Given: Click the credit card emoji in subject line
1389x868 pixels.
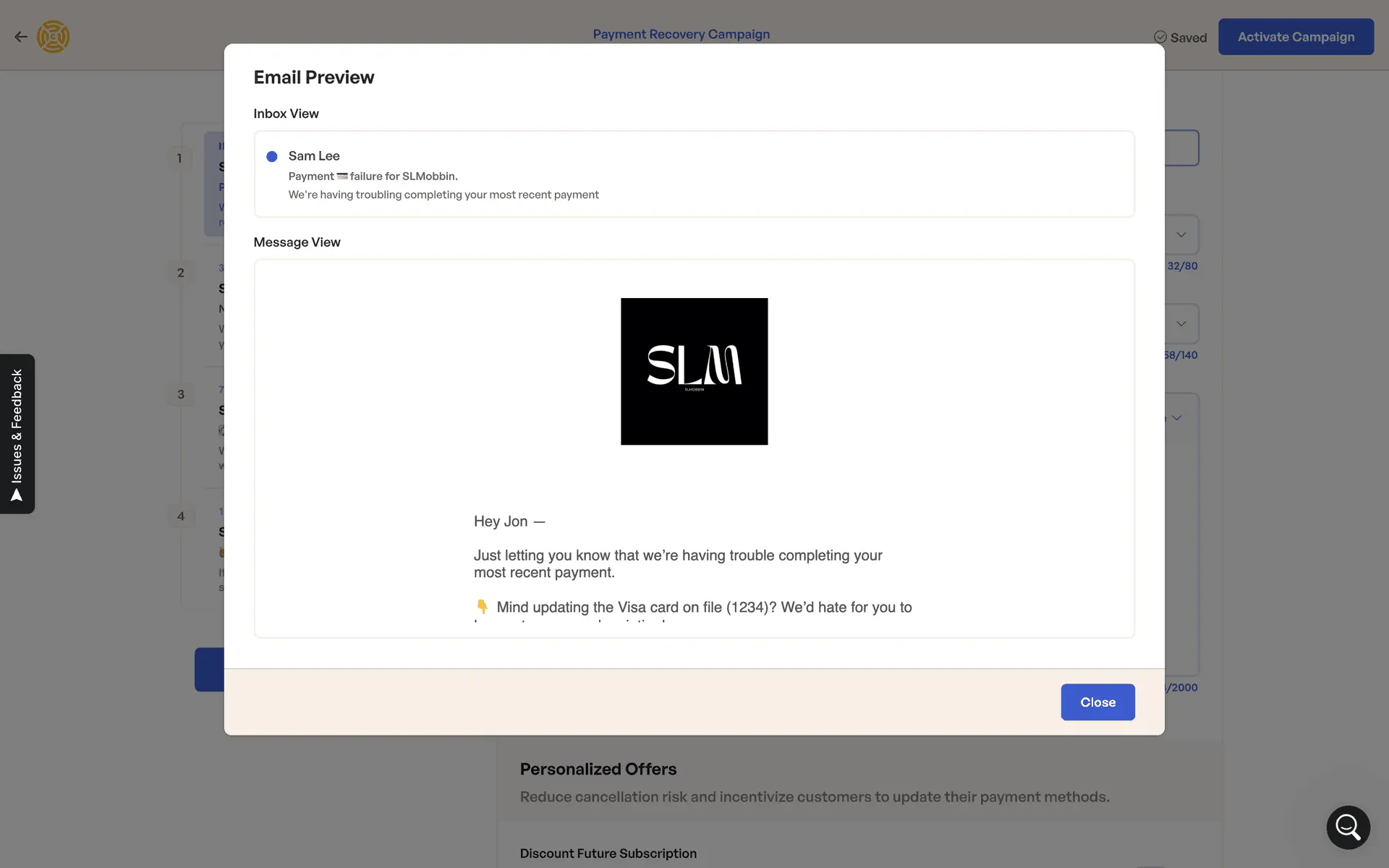Looking at the screenshot, I should pos(342,176).
